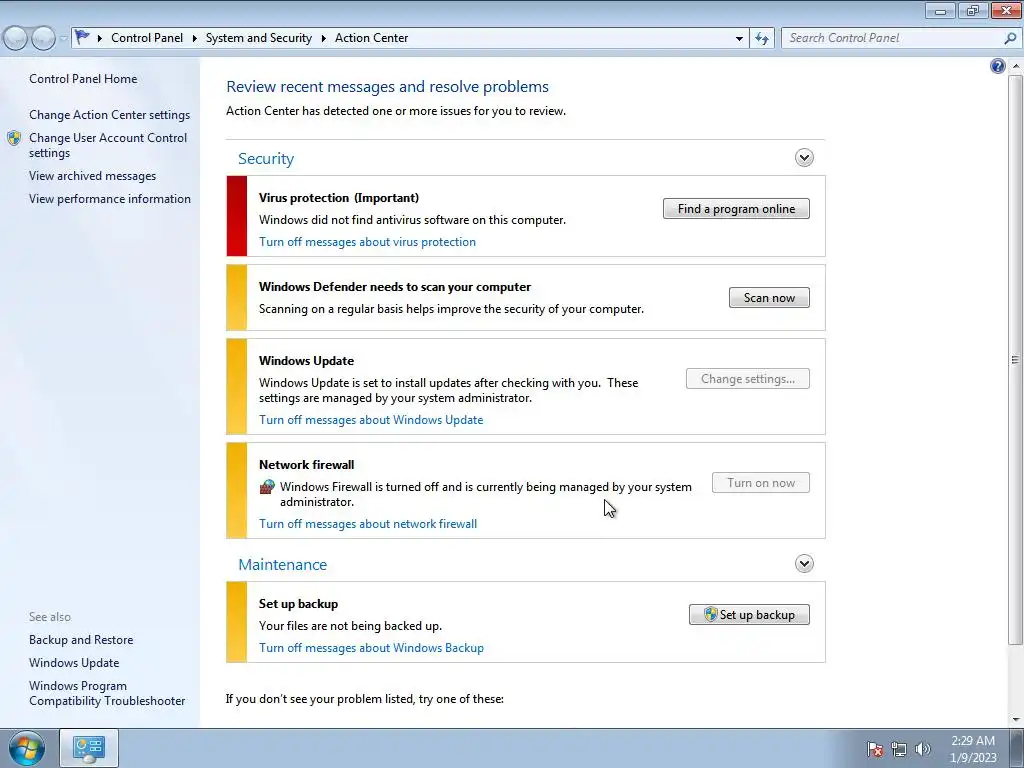Click the vertical scrollbar thumb

[1015, 359]
